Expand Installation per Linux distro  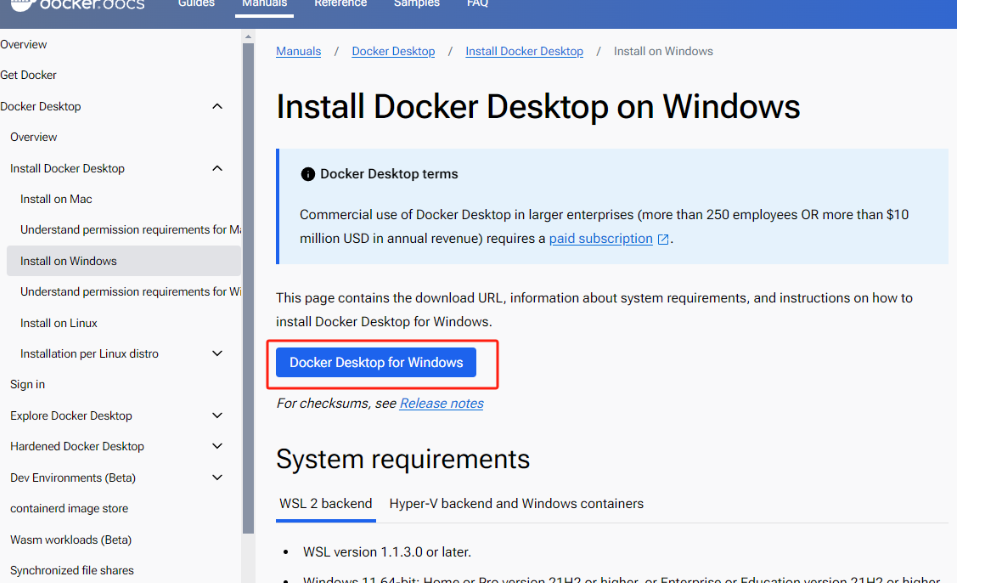coord(217,353)
